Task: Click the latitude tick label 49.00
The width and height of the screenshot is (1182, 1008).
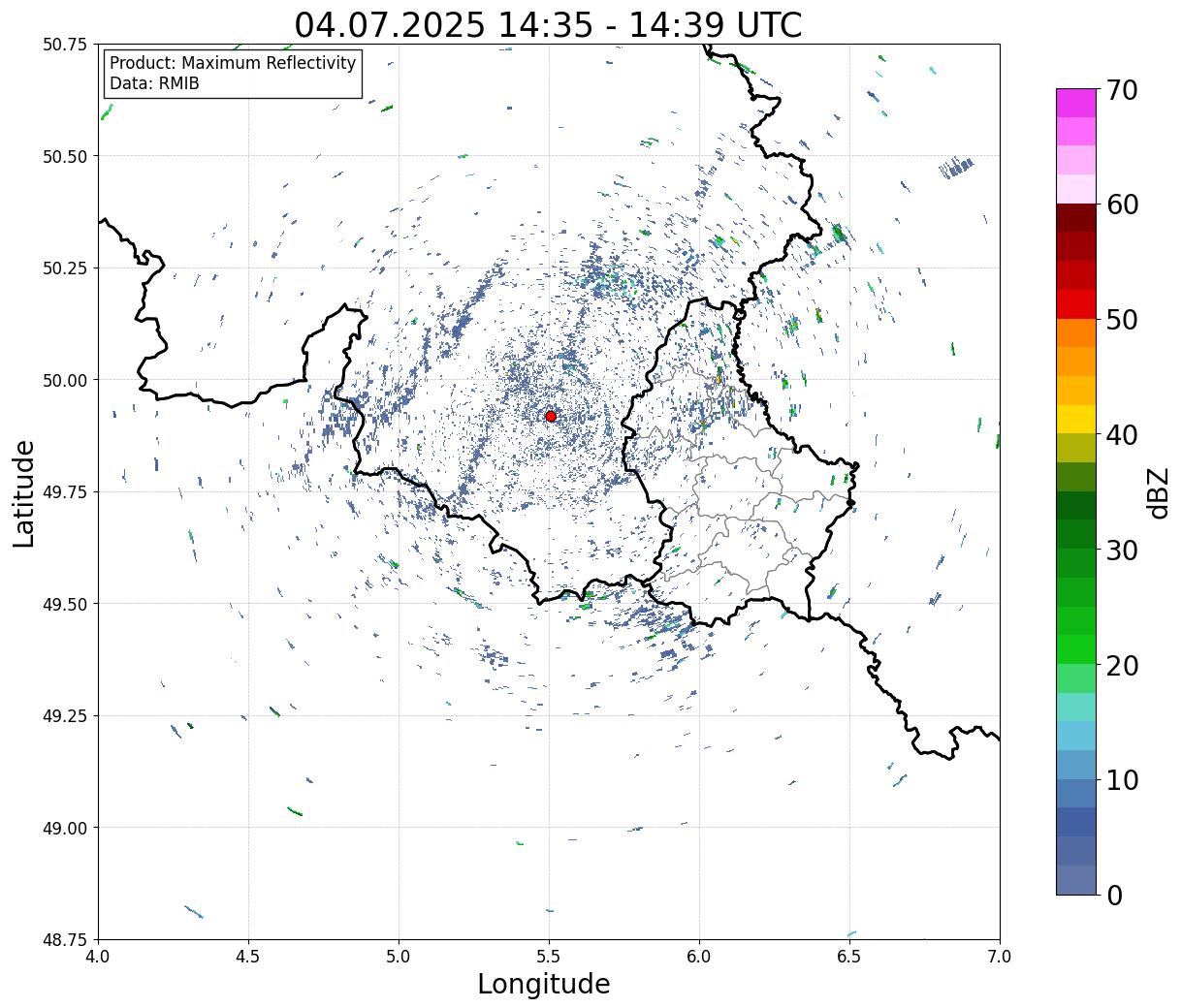Action: pyautogui.click(x=65, y=828)
